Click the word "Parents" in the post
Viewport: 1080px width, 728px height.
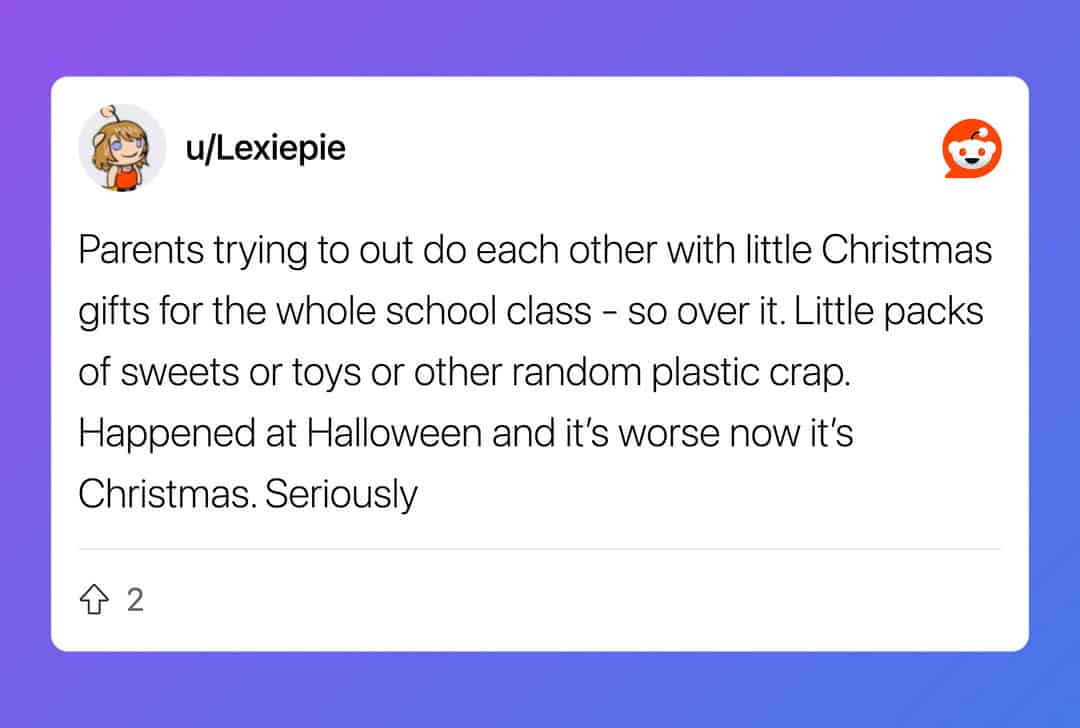coord(139,249)
